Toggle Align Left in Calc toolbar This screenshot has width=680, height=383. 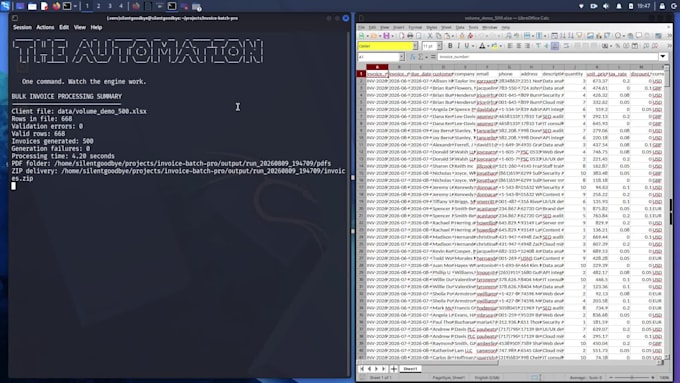click(510, 46)
